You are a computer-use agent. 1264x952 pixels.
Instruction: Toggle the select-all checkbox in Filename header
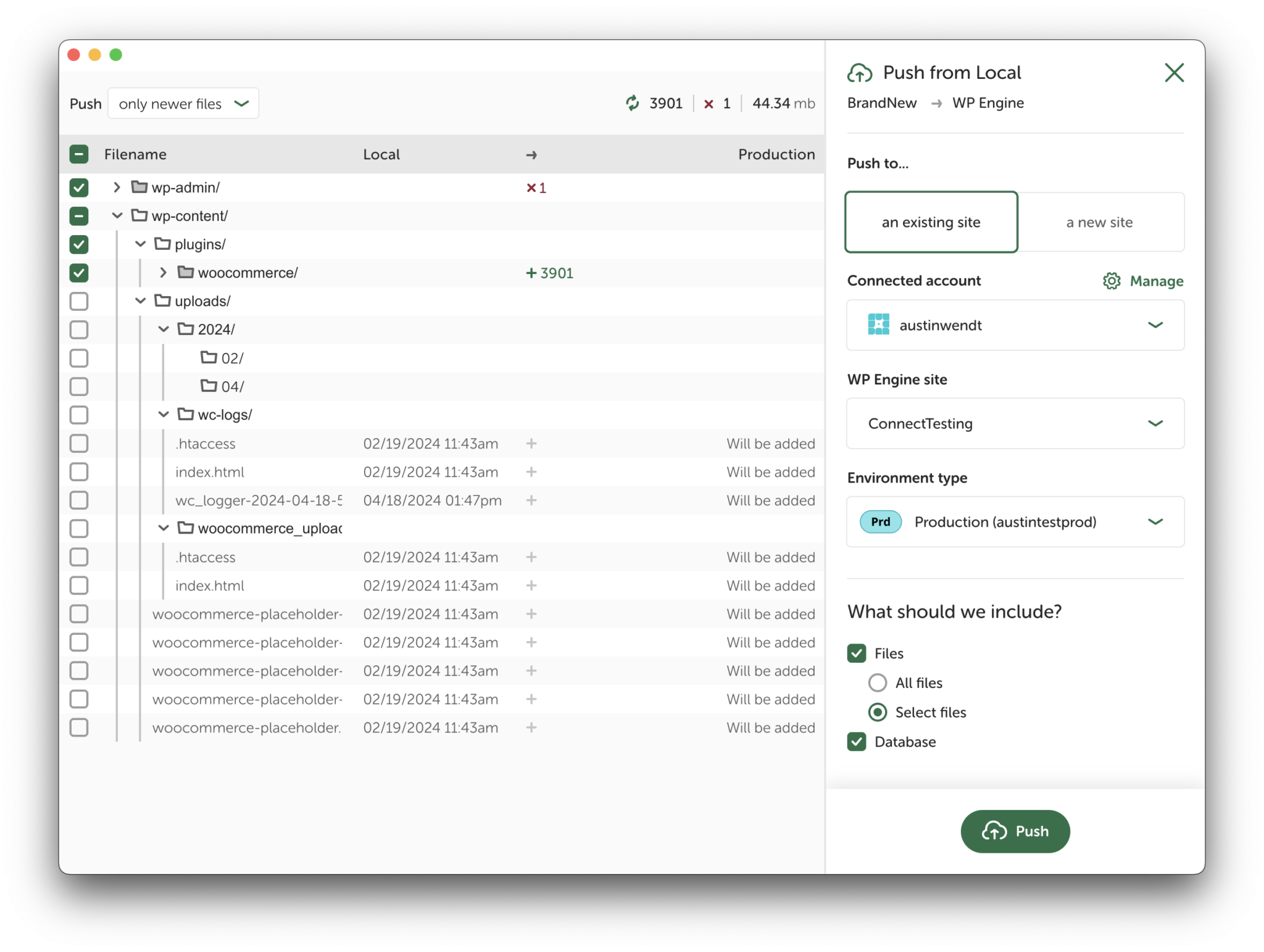coord(79,154)
